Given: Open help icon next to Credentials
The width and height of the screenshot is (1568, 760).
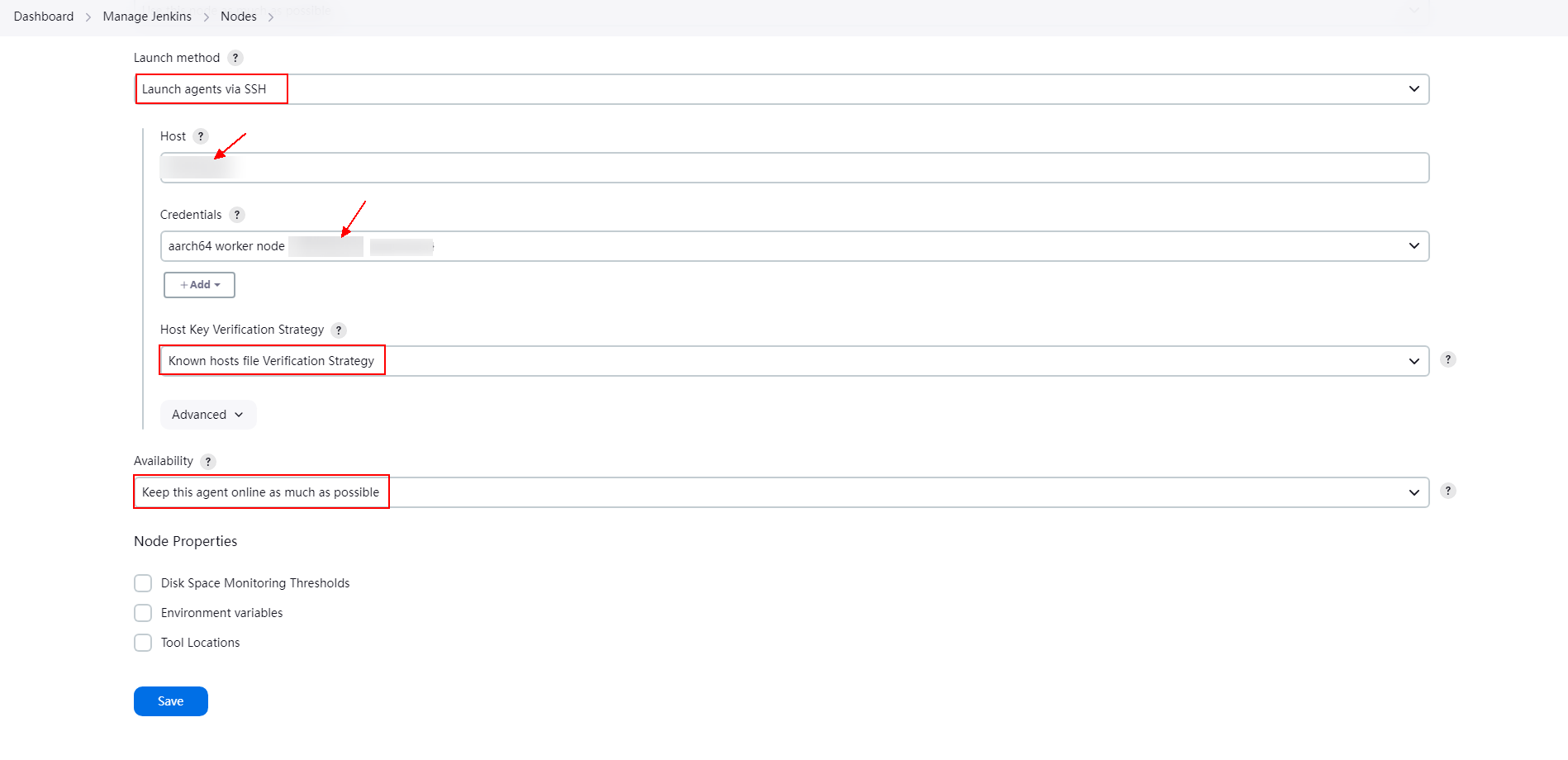Looking at the screenshot, I should (x=237, y=215).
